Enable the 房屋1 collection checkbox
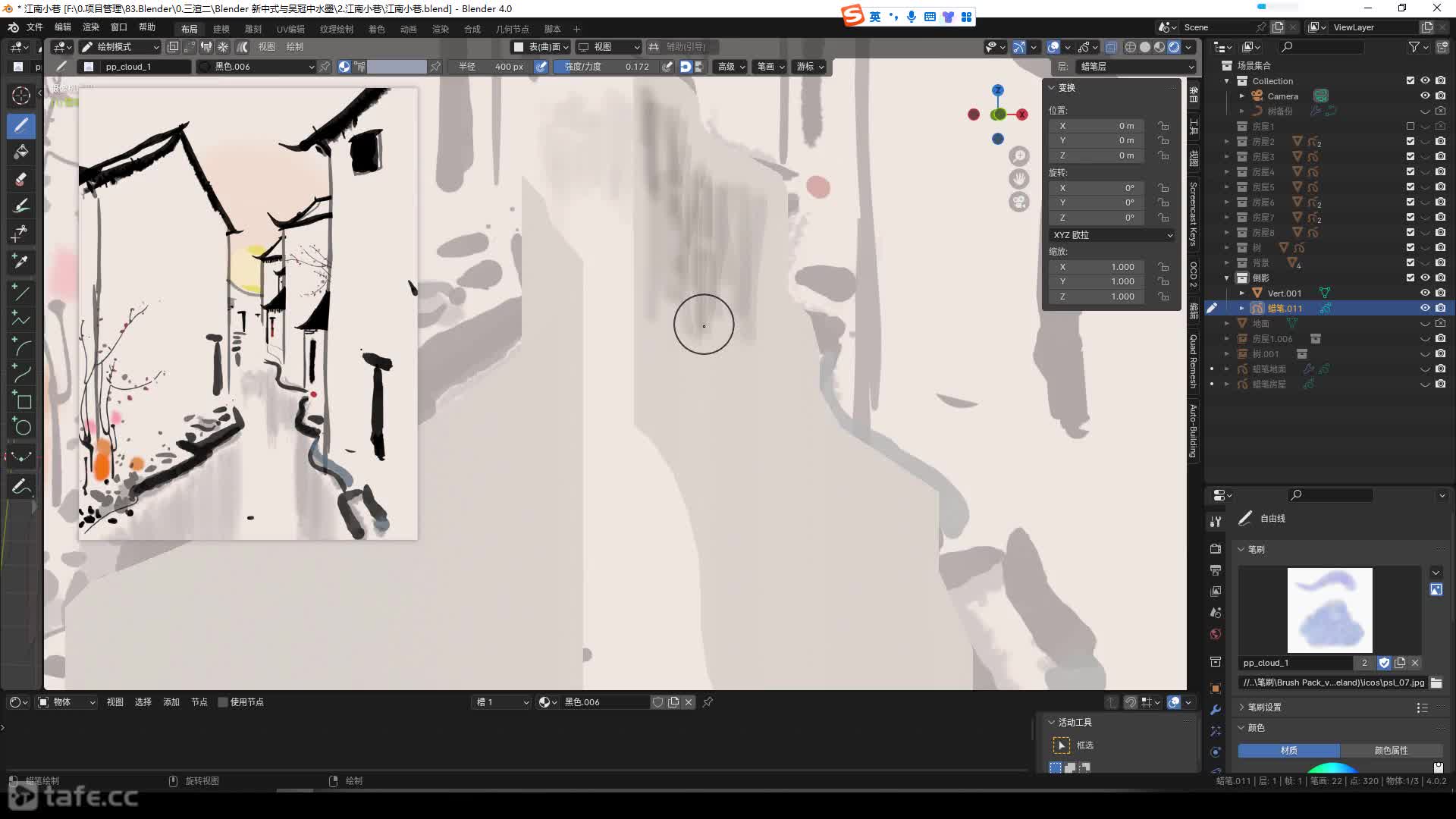Screen dimensions: 1456x819 pyautogui.click(x=1410, y=126)
